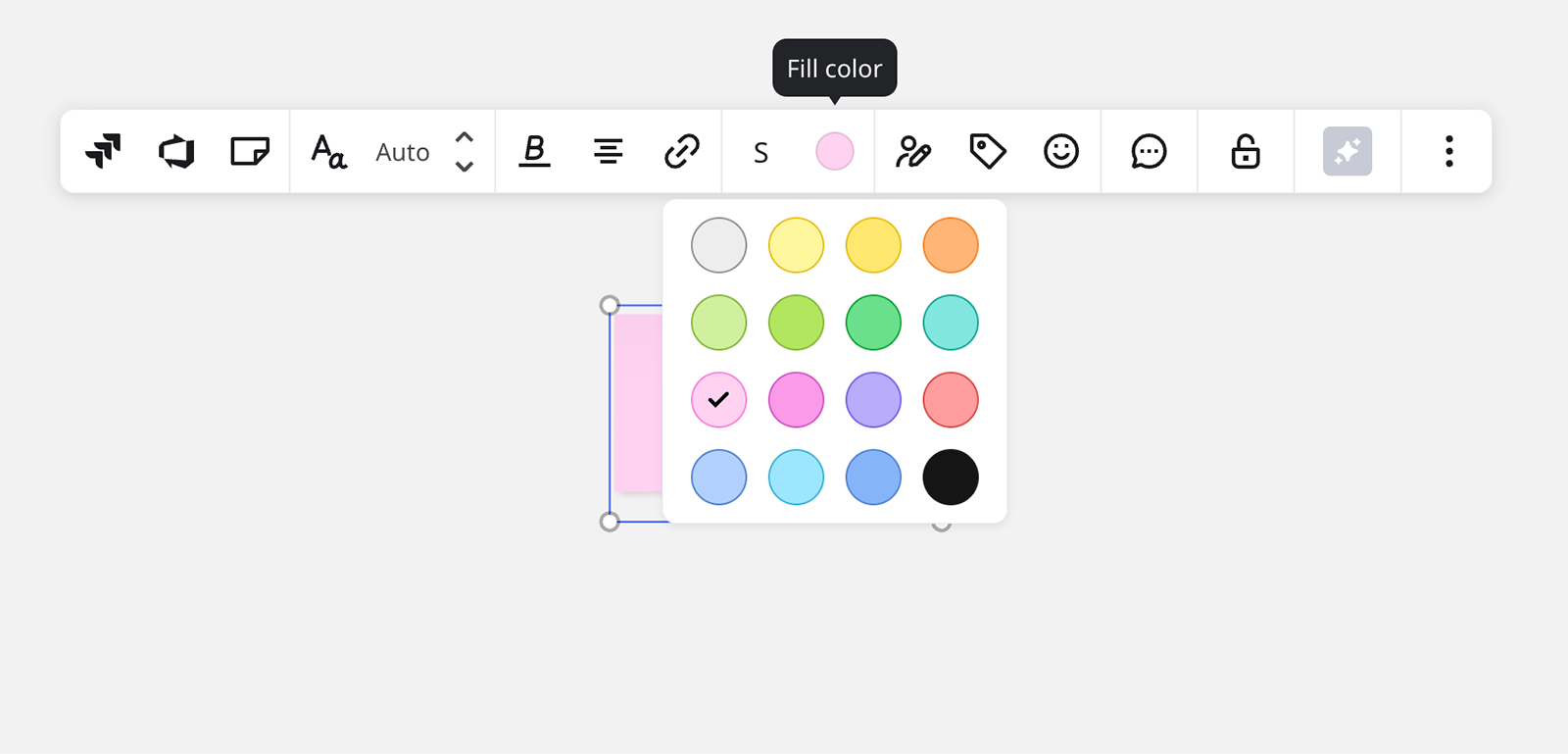The width and height of the screenshot is (1568, 754).
Task: Toggle the lock on the sticky note
Action: pyautogui.click(x=1245, y=151)
